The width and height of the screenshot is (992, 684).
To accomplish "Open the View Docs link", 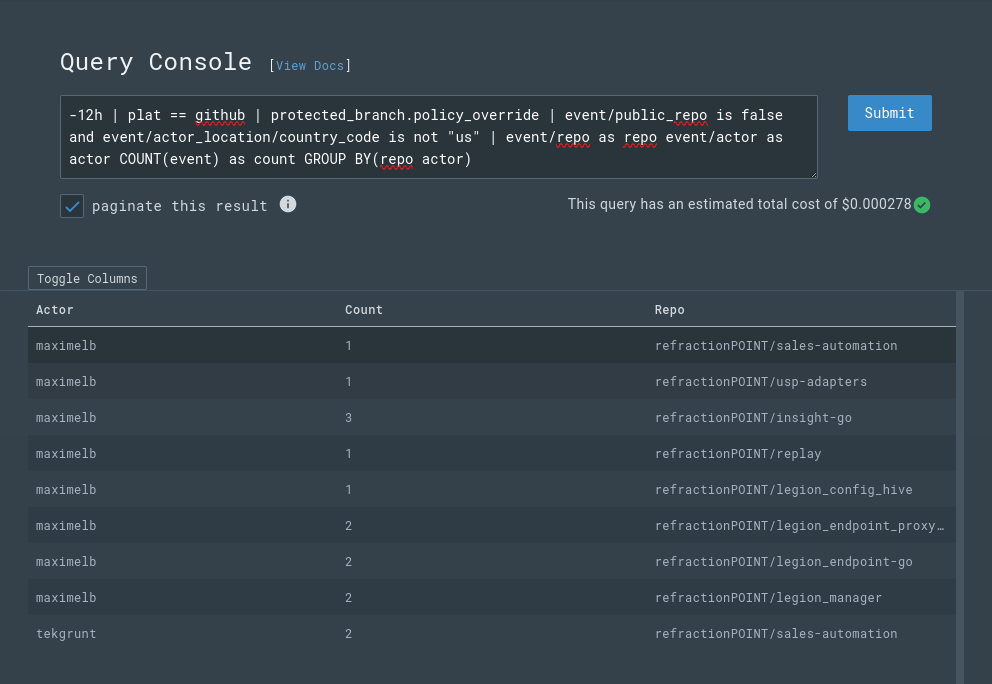I will coord(310,66).
